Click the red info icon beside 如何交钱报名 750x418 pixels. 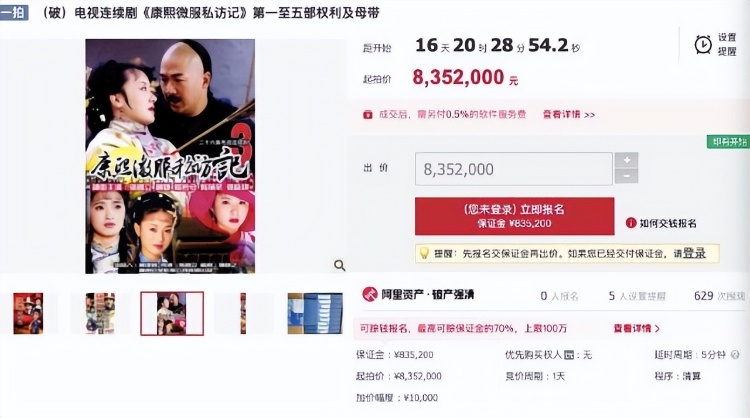(x=631, y=223)
